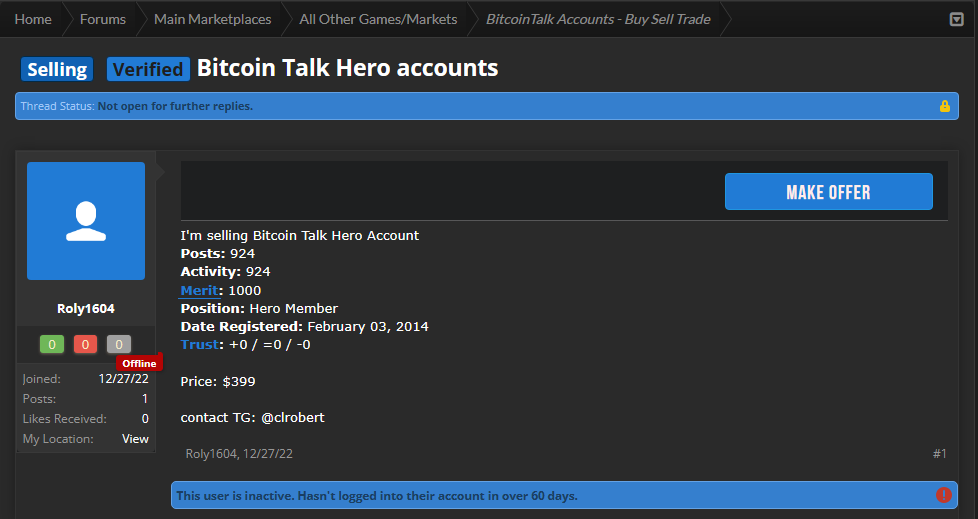Open the Merit link in the post
Image resolution: width=978 pixels, height=519 pixels.
[200, 290]
